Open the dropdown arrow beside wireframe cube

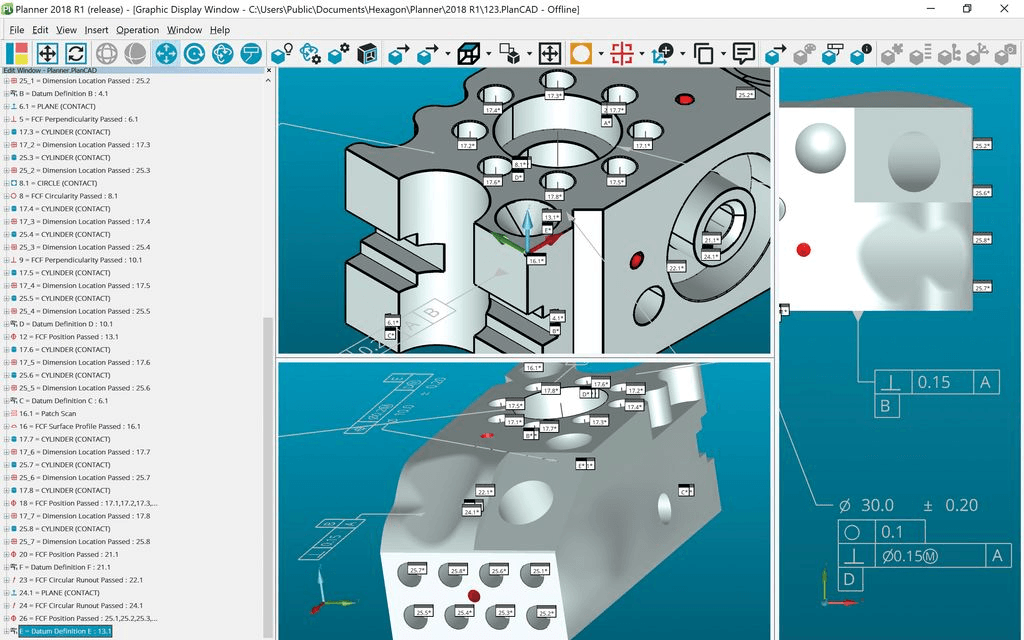488,54
